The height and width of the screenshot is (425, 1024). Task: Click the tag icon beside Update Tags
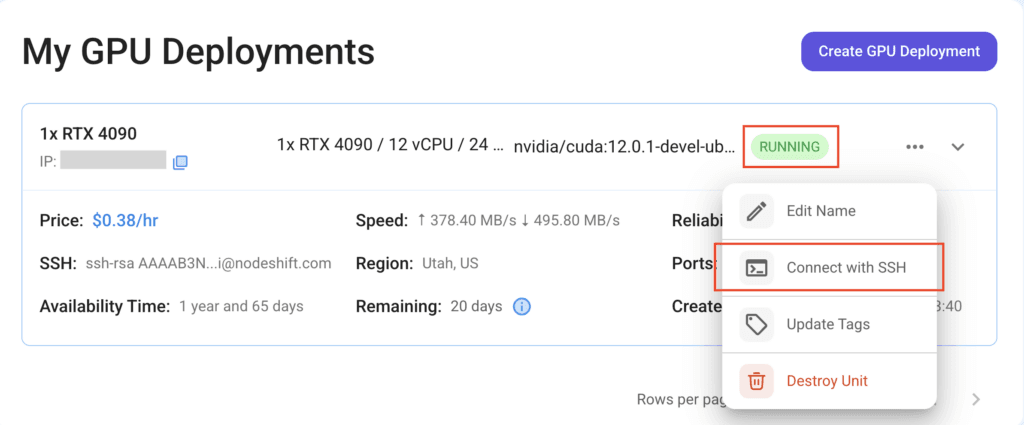(x=756, y=324)
